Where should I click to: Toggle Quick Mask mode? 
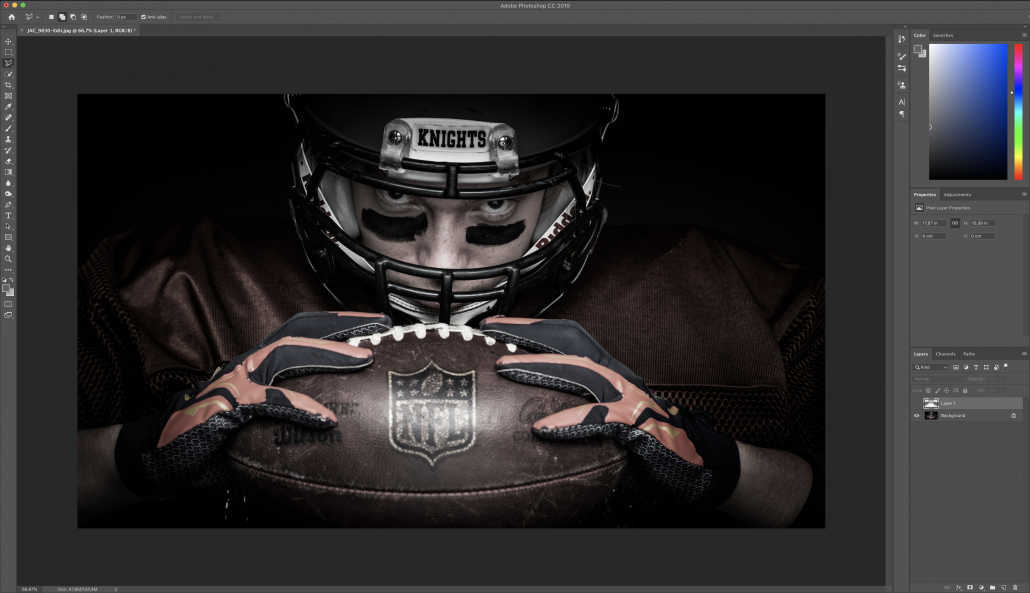coord(9,304)
